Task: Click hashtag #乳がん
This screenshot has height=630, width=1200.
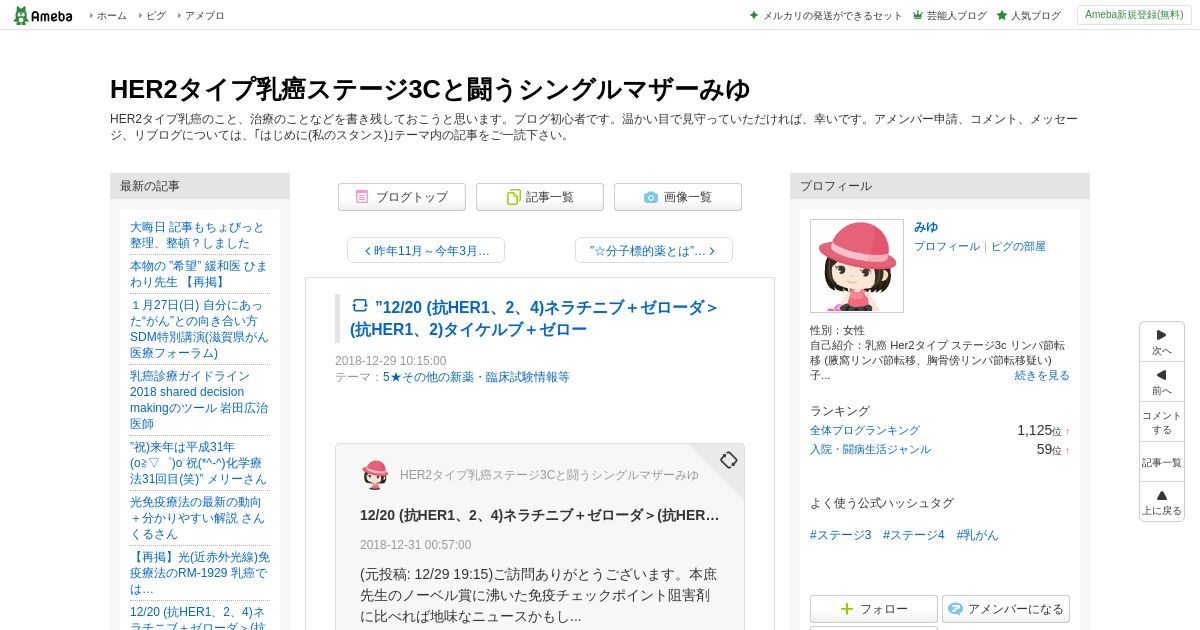Action: coord(977,535)
